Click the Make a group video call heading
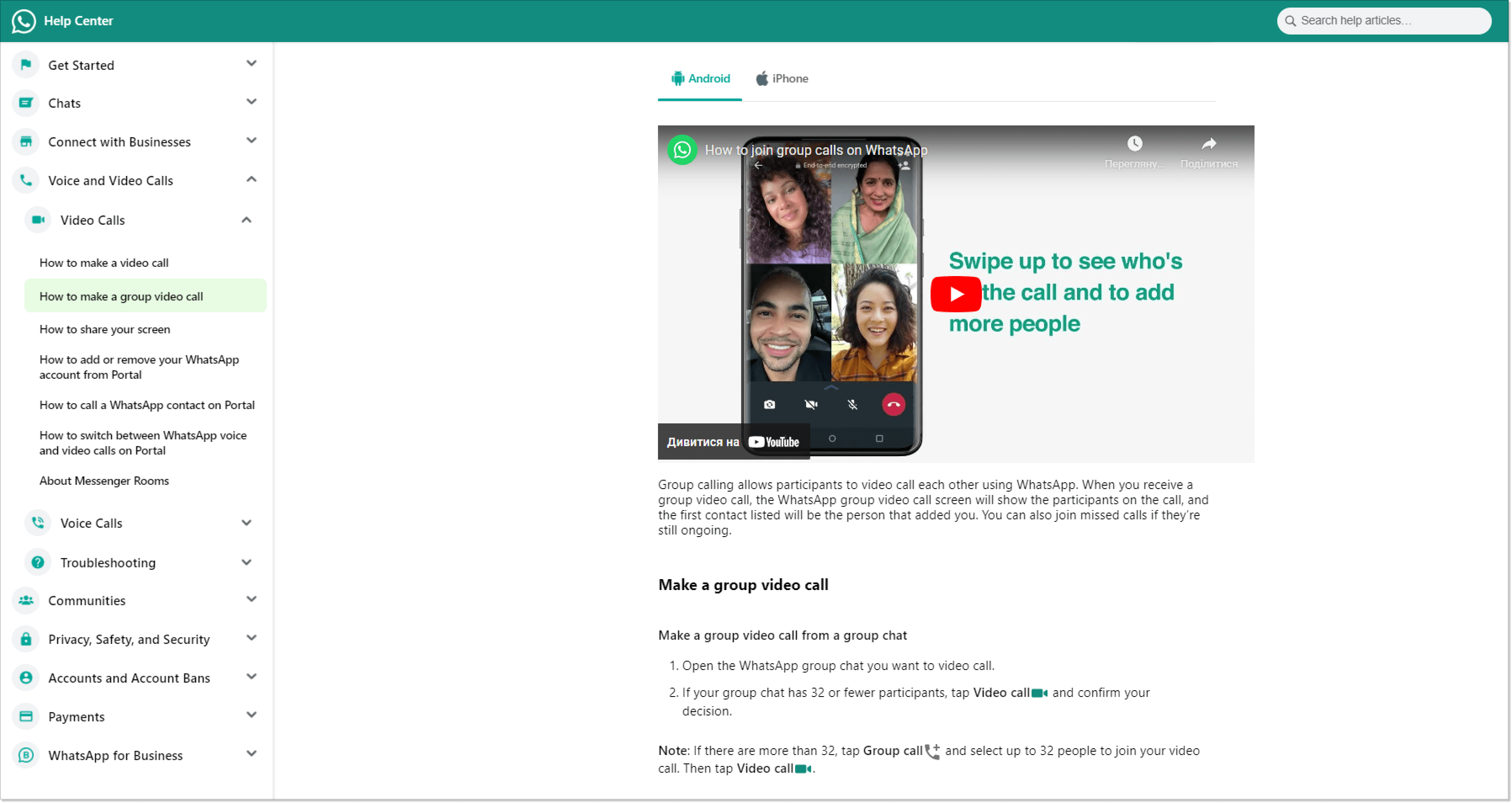This screenshot has width=1512, height=803. point(743,585)
